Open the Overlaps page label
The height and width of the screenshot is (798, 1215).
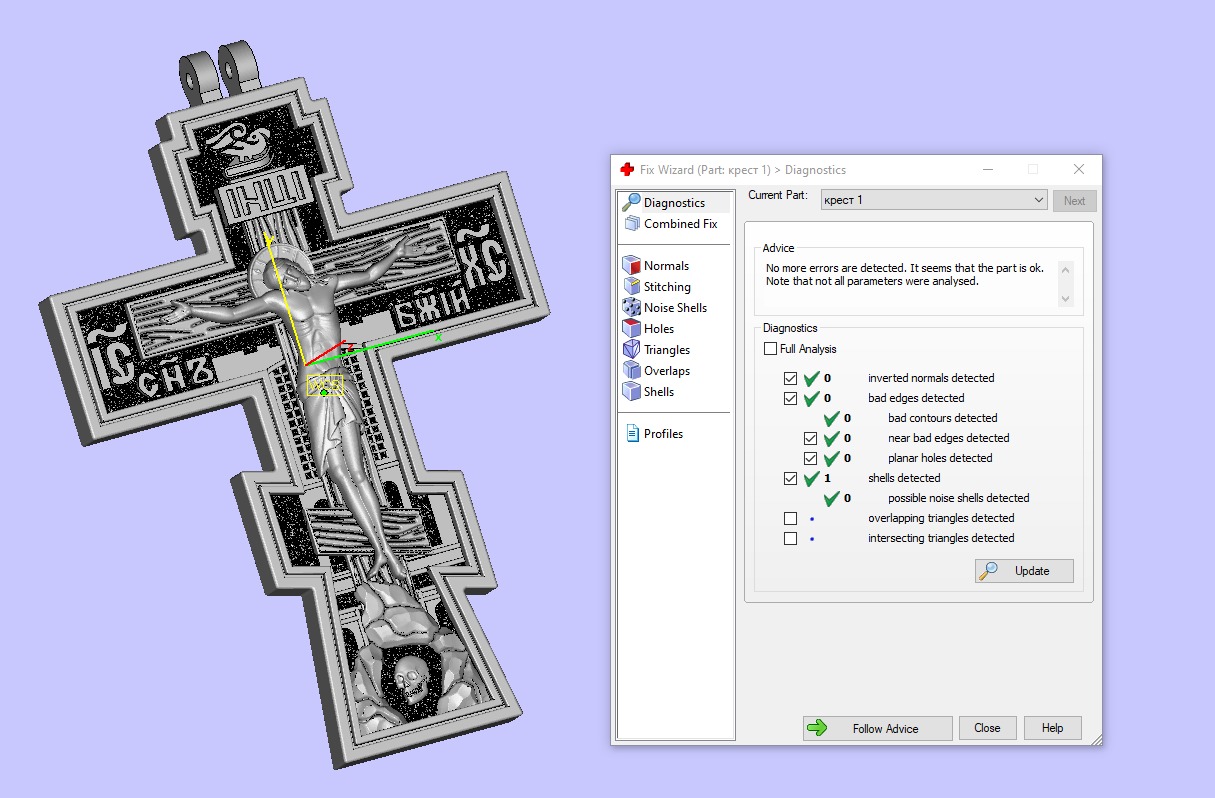[667, 371]
